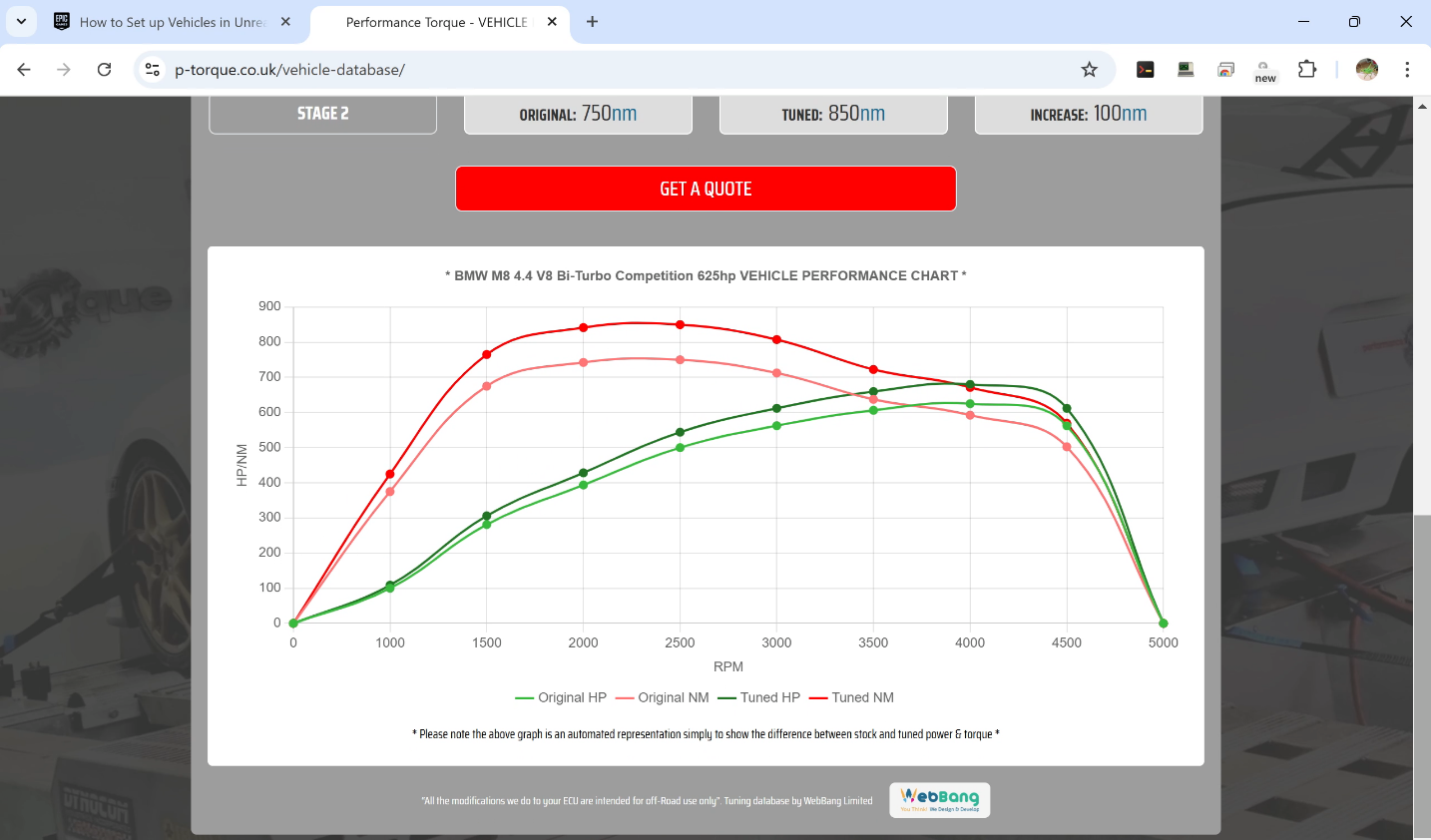Close the Chrome window
The image size is (1431, 840).
[x=1406, y=22]
